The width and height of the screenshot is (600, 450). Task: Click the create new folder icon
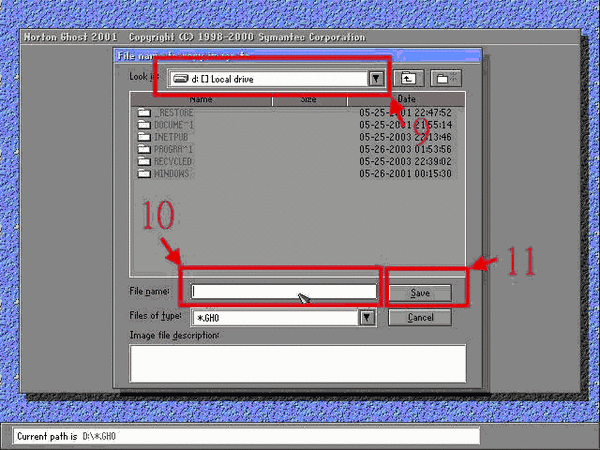(446, 78)
